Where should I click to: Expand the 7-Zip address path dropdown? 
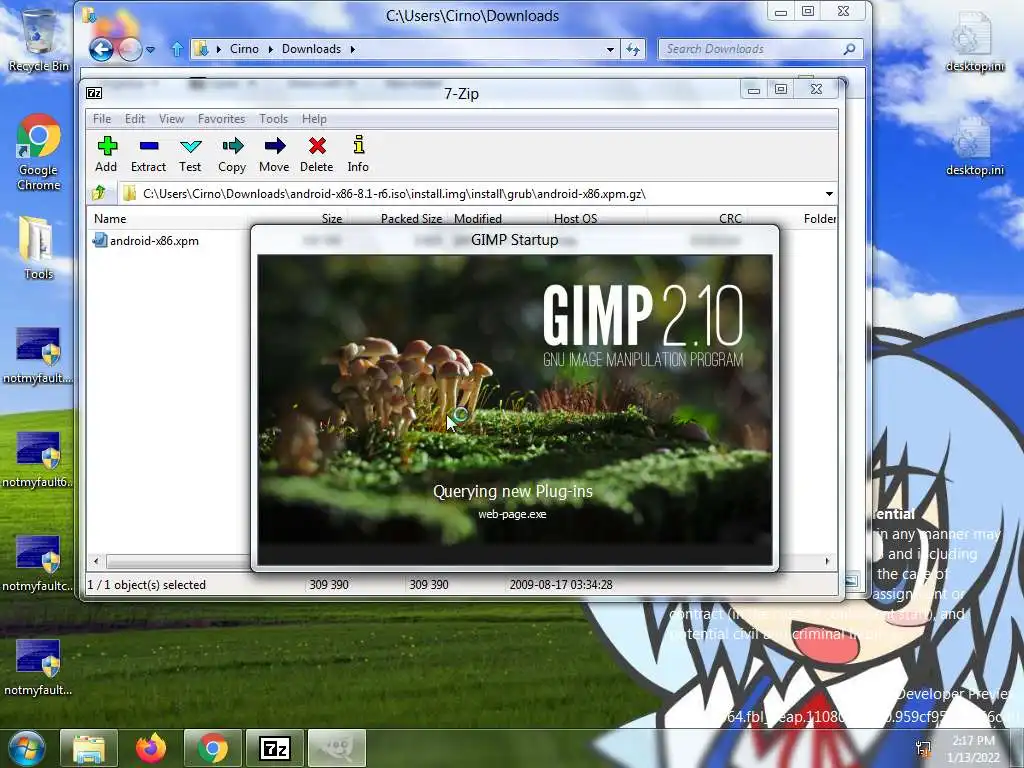[x=829, y=194]
